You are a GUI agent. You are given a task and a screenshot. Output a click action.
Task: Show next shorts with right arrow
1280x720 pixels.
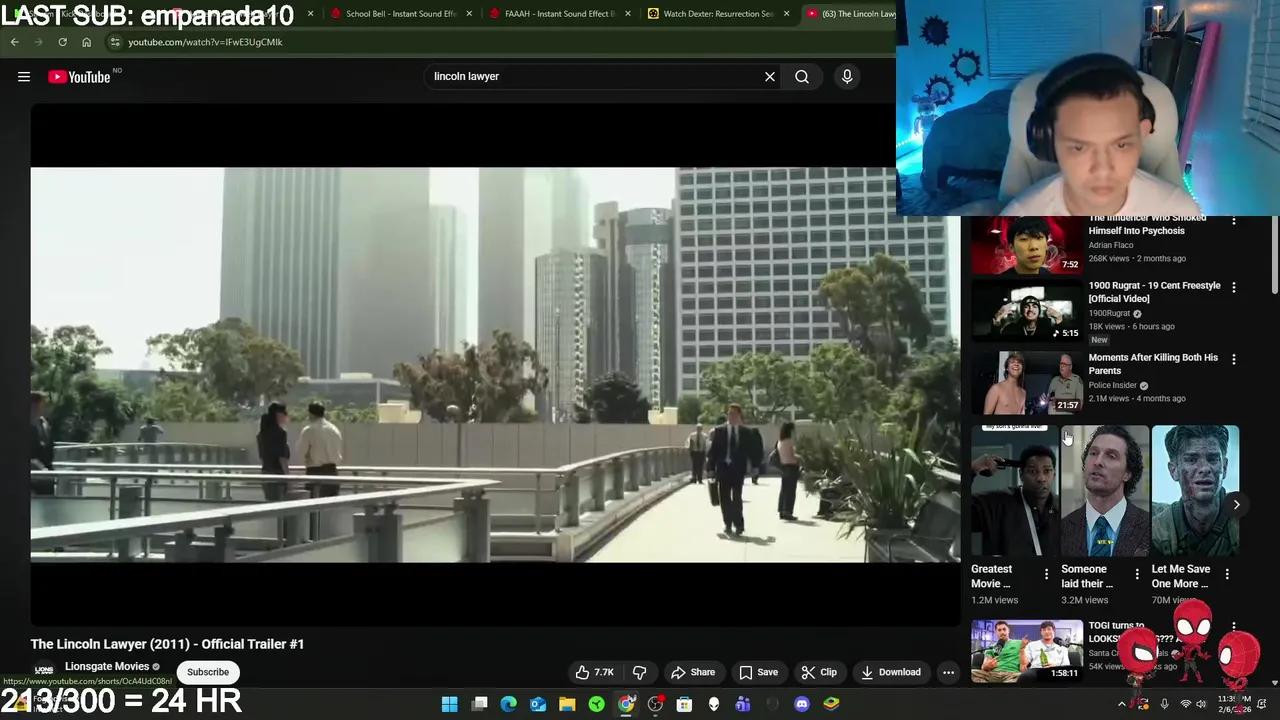[x=1236, y=505]
